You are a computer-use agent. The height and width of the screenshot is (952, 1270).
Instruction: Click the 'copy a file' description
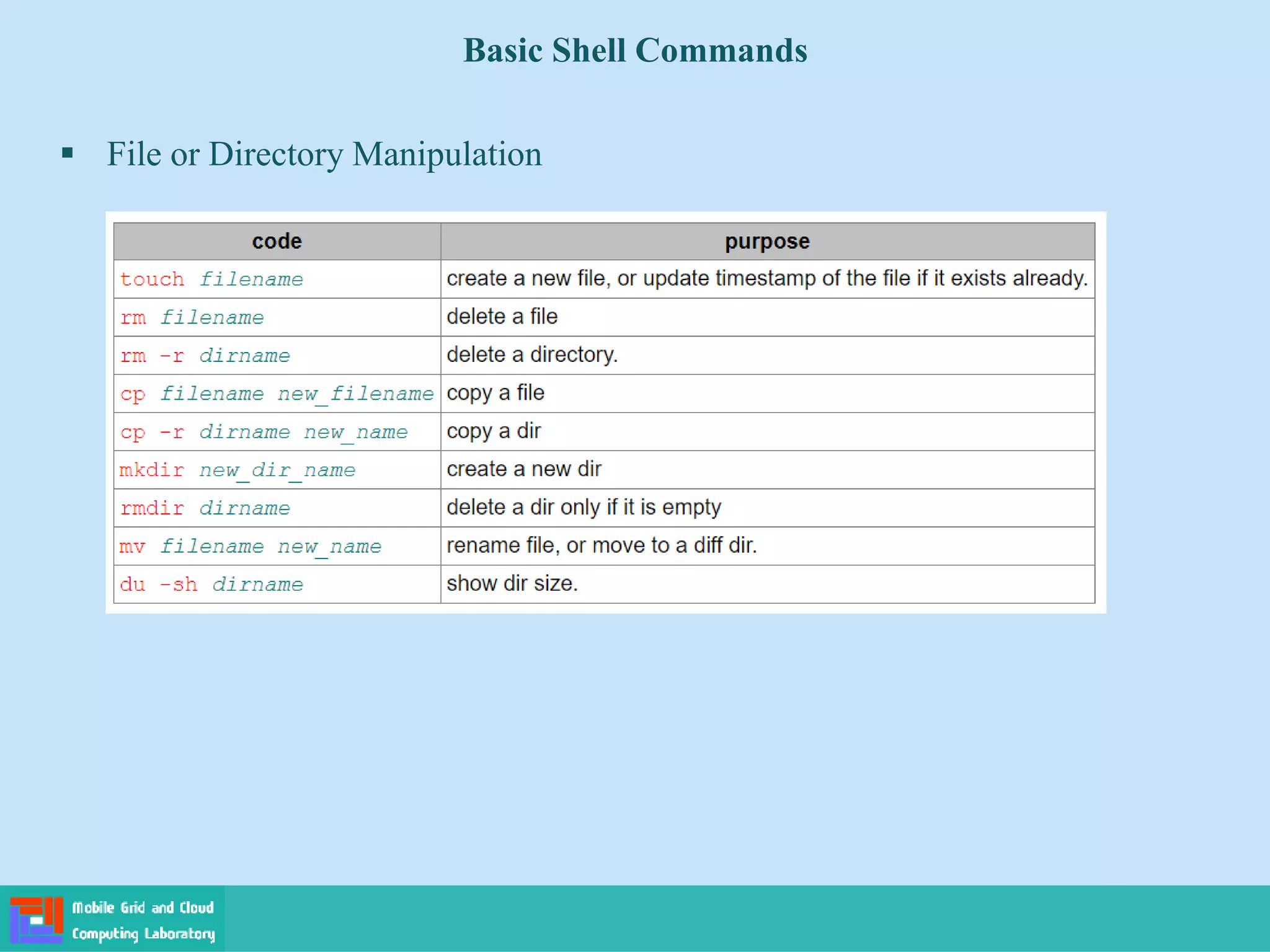pyautogui.click(x=495, y=393)
